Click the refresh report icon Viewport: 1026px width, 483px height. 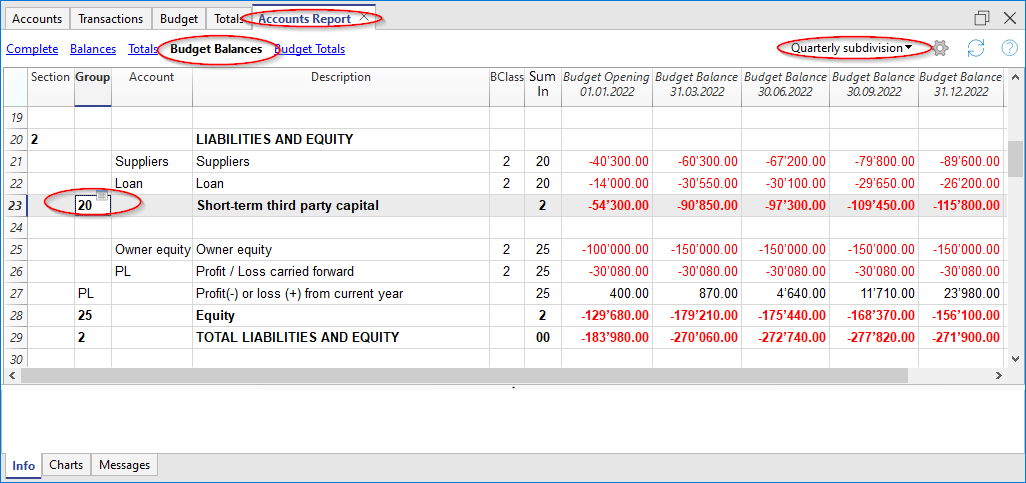click(975, 48)
